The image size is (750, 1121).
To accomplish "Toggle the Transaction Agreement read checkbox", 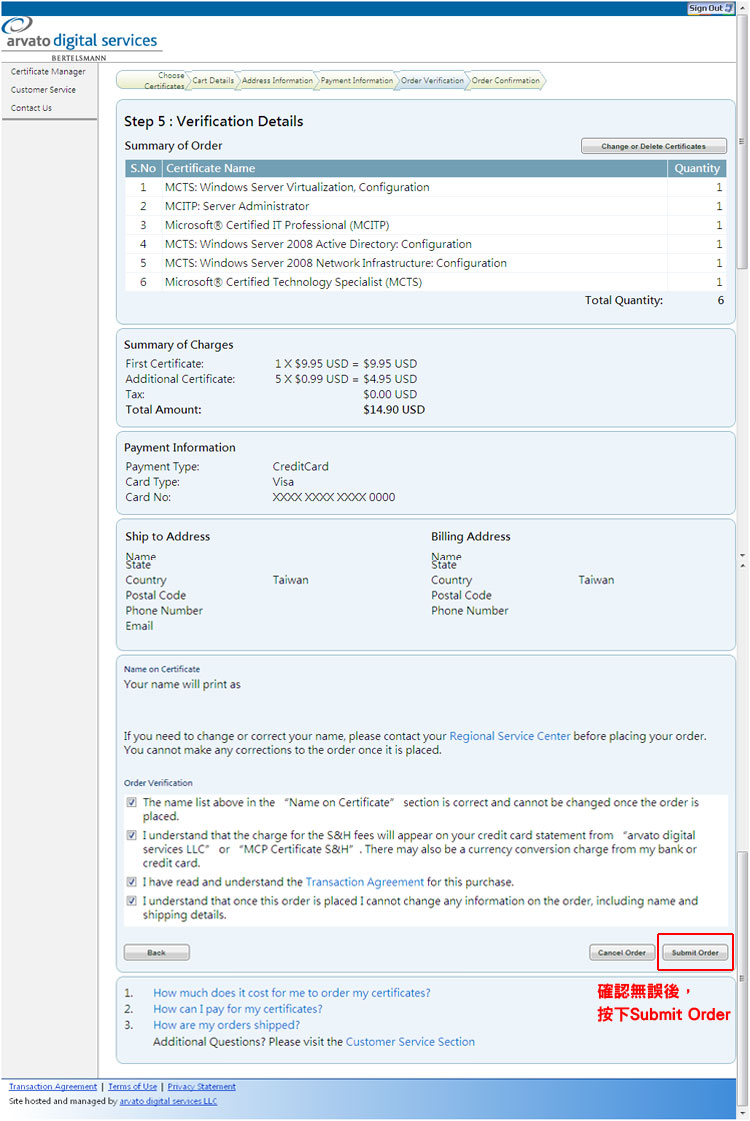I will pyautogui.click(x=132, y=882).
